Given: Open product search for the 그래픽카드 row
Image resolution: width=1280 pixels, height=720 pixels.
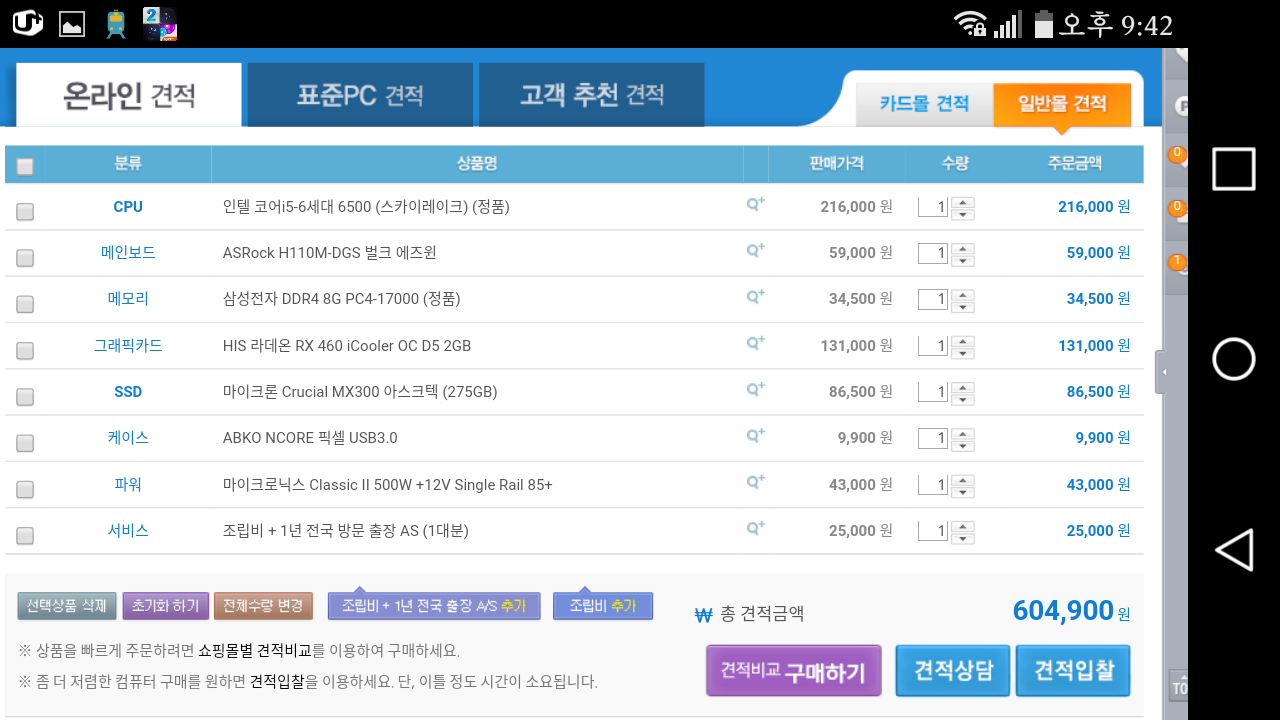Looking at the screenshot, I should pyautogui.click(x=756, y=343).
